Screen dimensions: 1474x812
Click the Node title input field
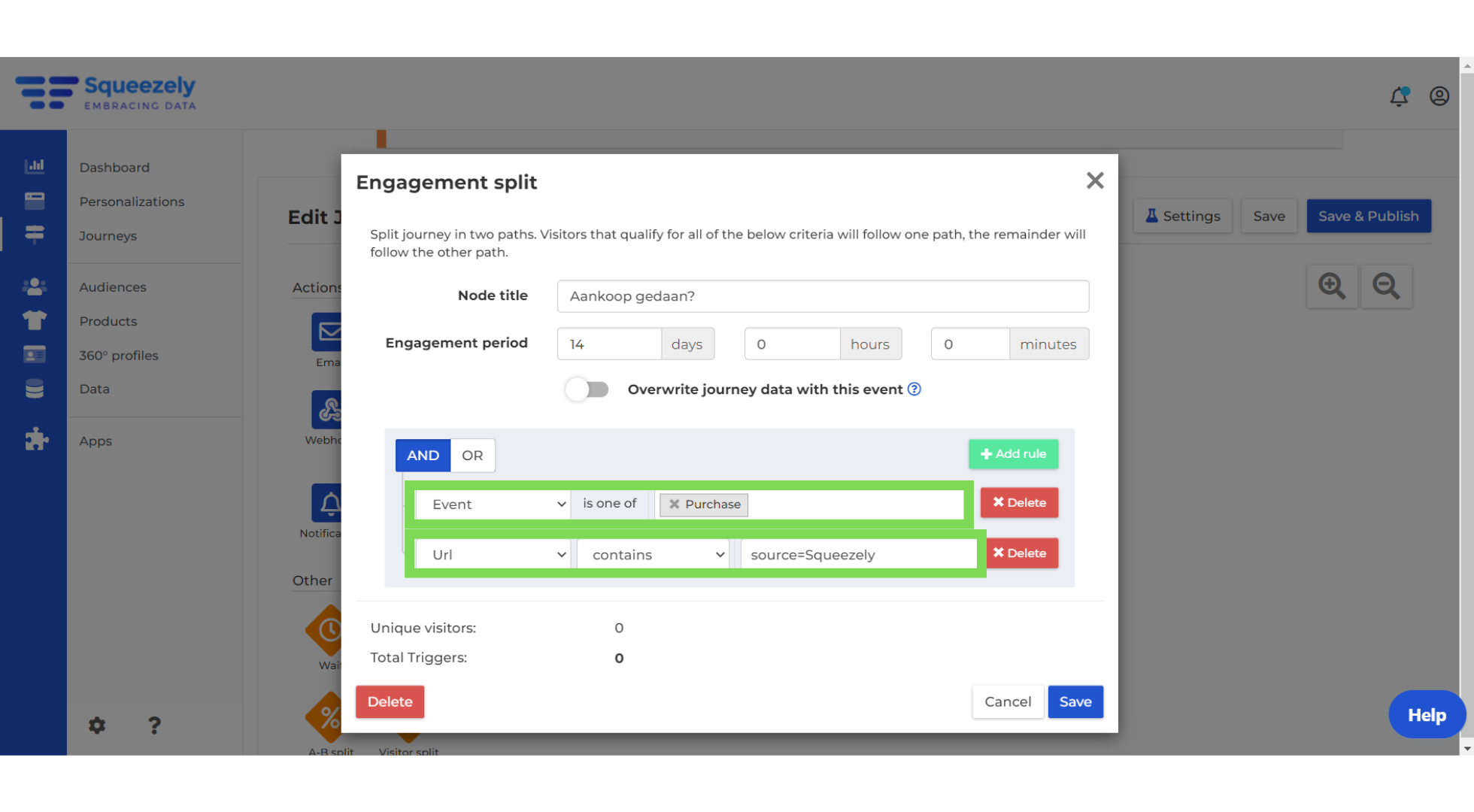point(823,296)
